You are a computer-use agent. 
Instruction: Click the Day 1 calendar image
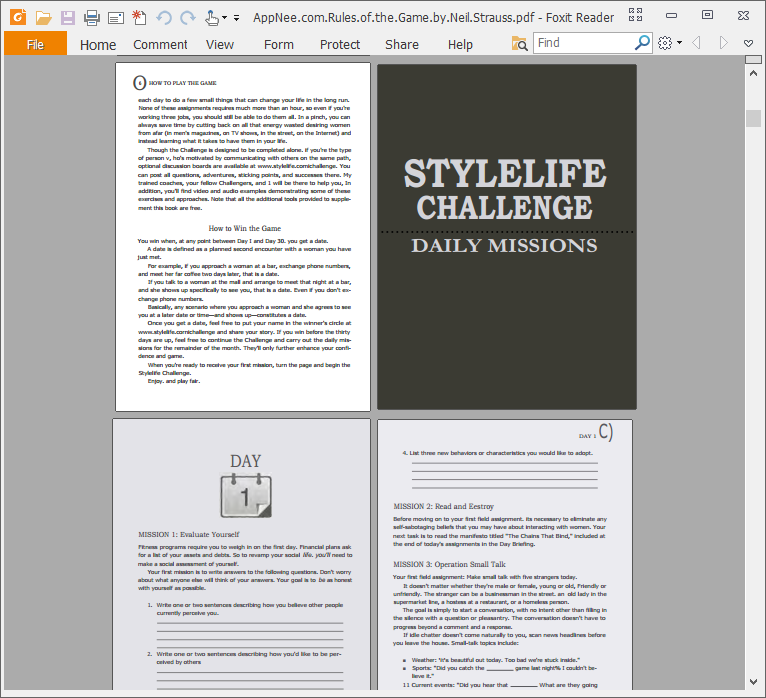coord(246,495)
